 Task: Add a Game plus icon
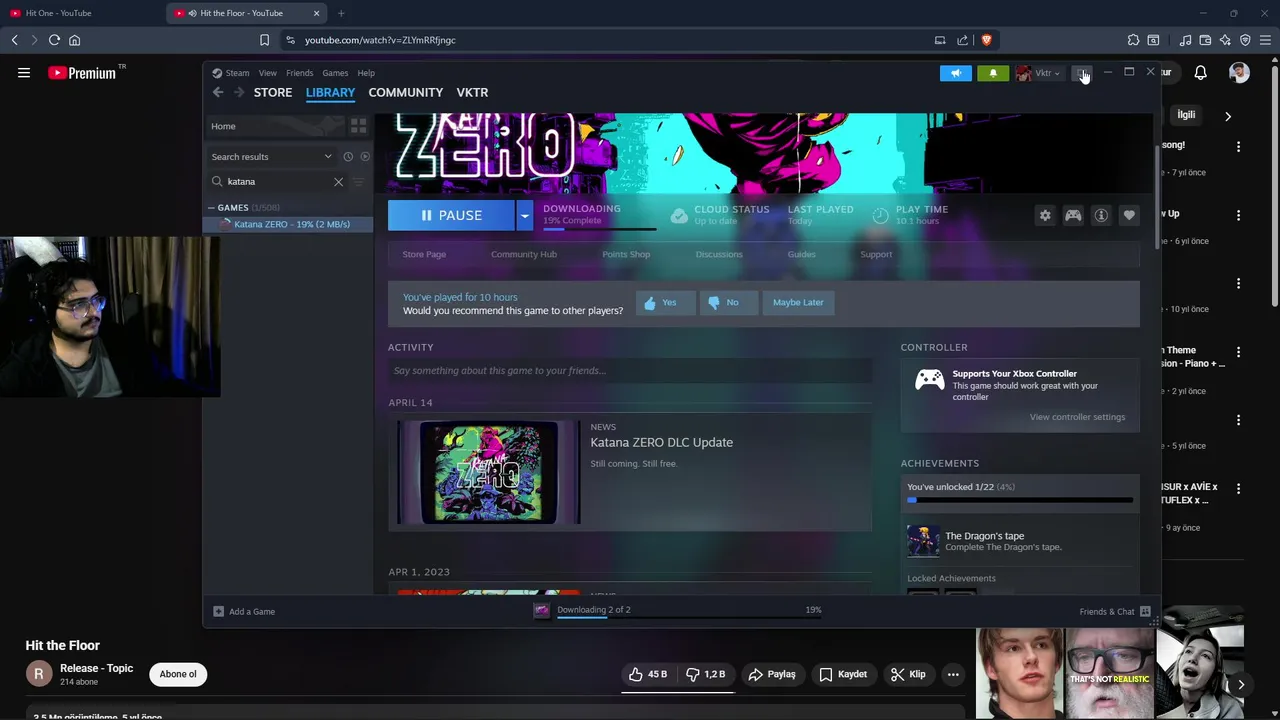coord(218,611)
